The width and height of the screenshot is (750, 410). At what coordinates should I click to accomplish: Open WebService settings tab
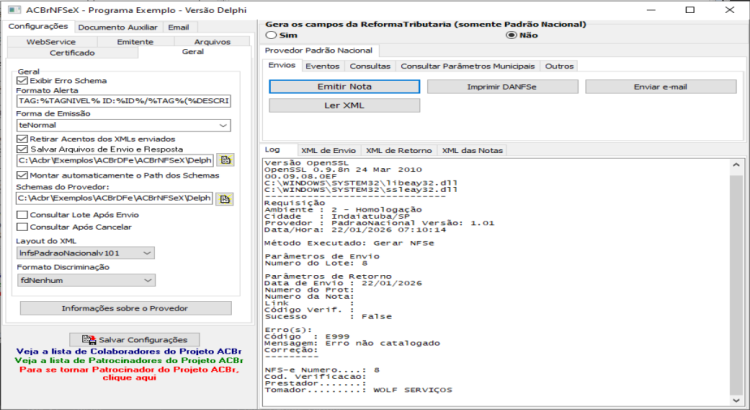[51, 42]
